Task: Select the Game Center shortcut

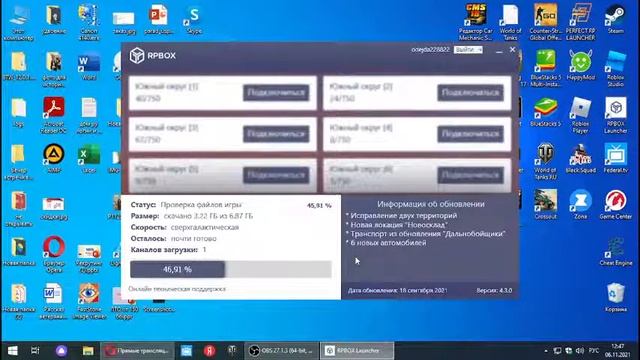Action: 616,205
